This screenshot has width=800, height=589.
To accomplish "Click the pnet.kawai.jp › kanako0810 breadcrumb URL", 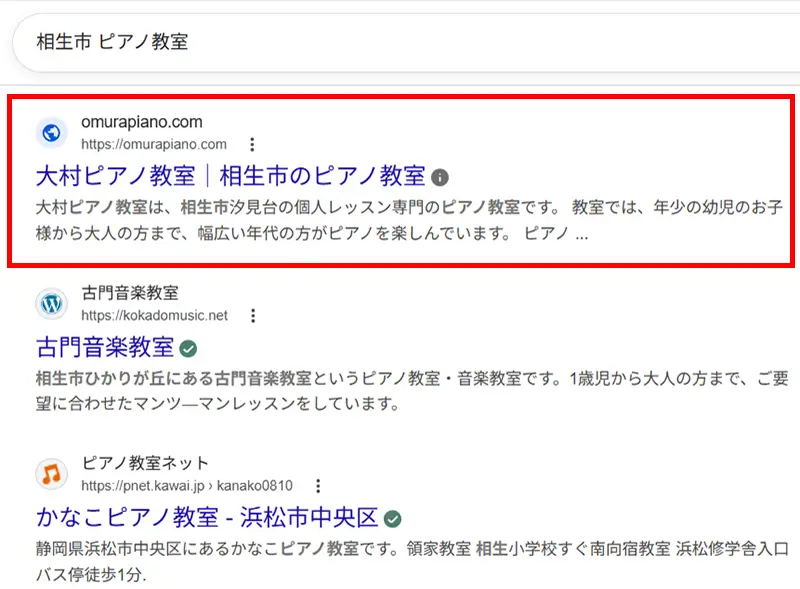I will click(x=186, y=486).
